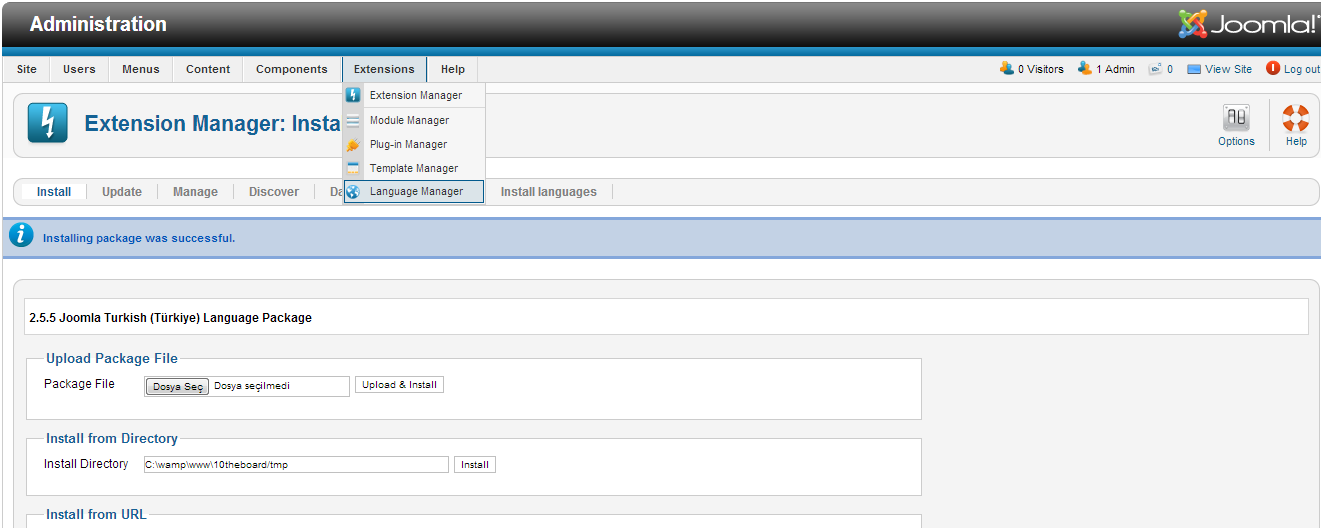Click the Install from URL heading
This screenshot has height=528, width=1321.
[96, 514]
